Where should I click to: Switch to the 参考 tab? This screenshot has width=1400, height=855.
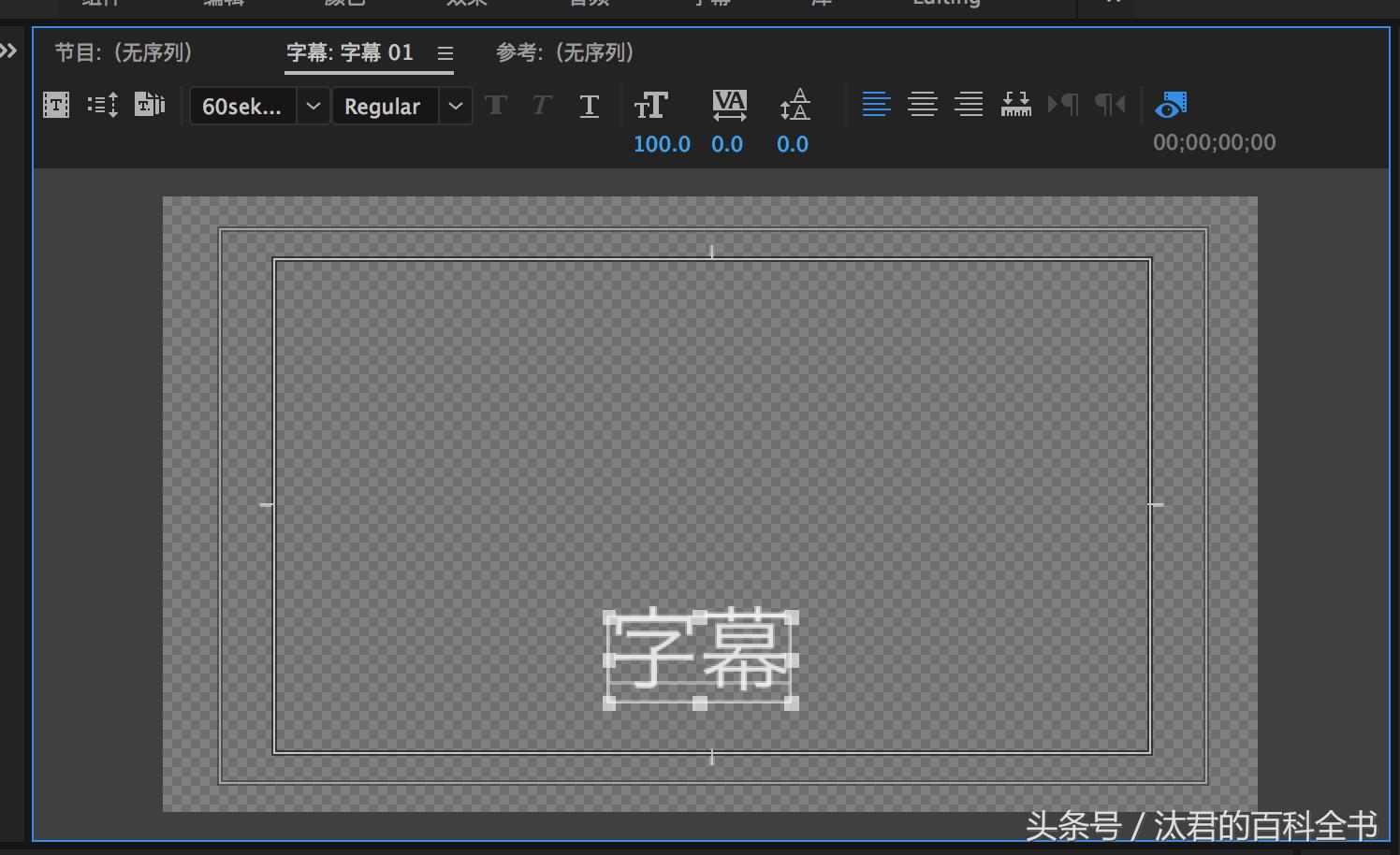point(564,53)
